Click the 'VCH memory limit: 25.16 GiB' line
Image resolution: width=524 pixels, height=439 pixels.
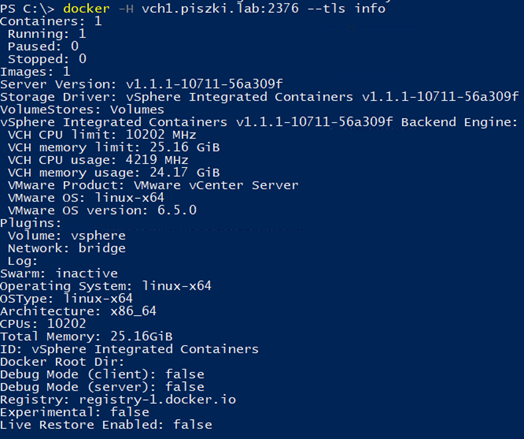tap(114, 147)
